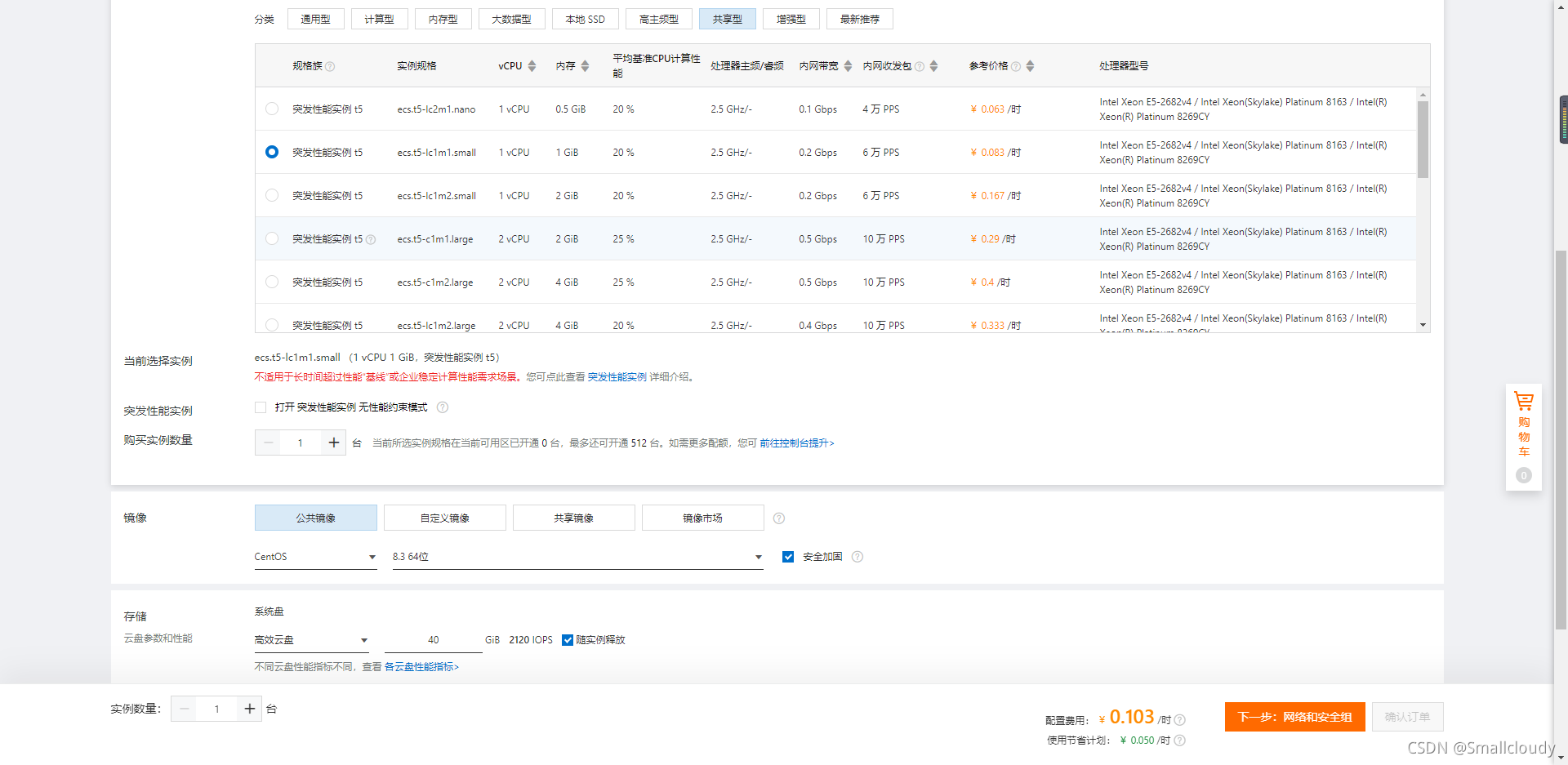Select 本地 SSD category tab

pos(585,19)
